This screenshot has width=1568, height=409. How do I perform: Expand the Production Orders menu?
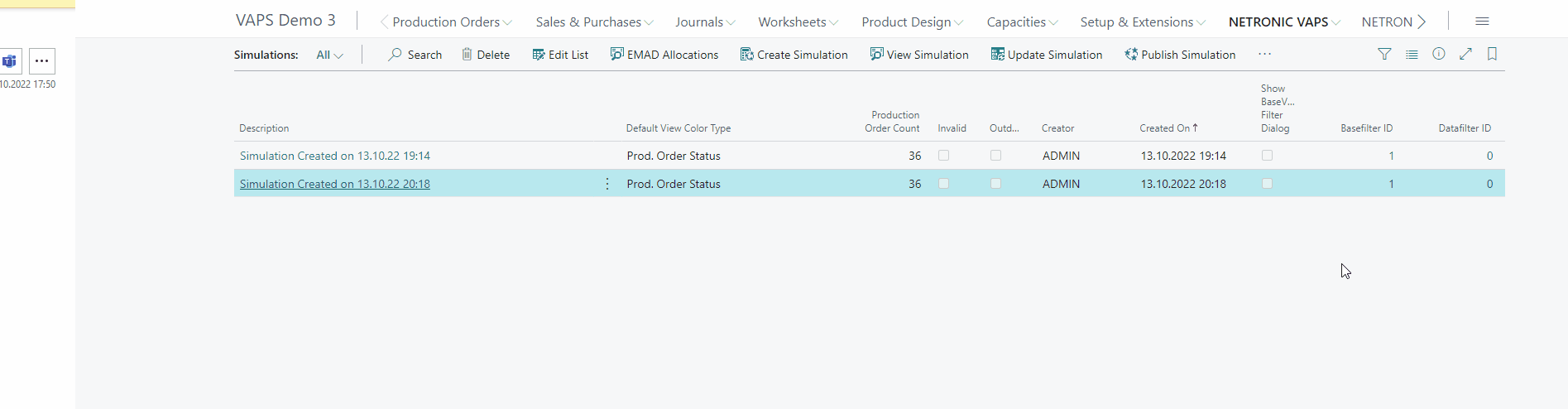pyautogui.click(x=452, y=22)
